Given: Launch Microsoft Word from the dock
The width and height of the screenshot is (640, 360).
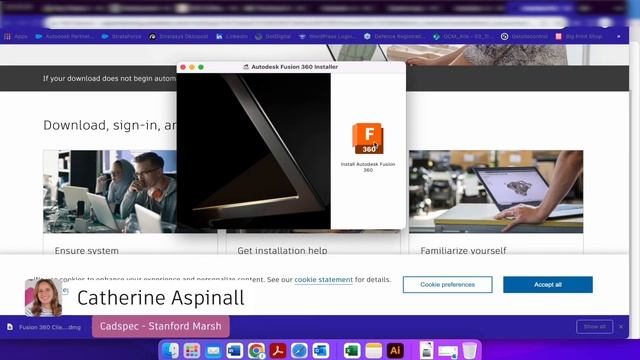Looking at the screenshot, I should (235, 351).
